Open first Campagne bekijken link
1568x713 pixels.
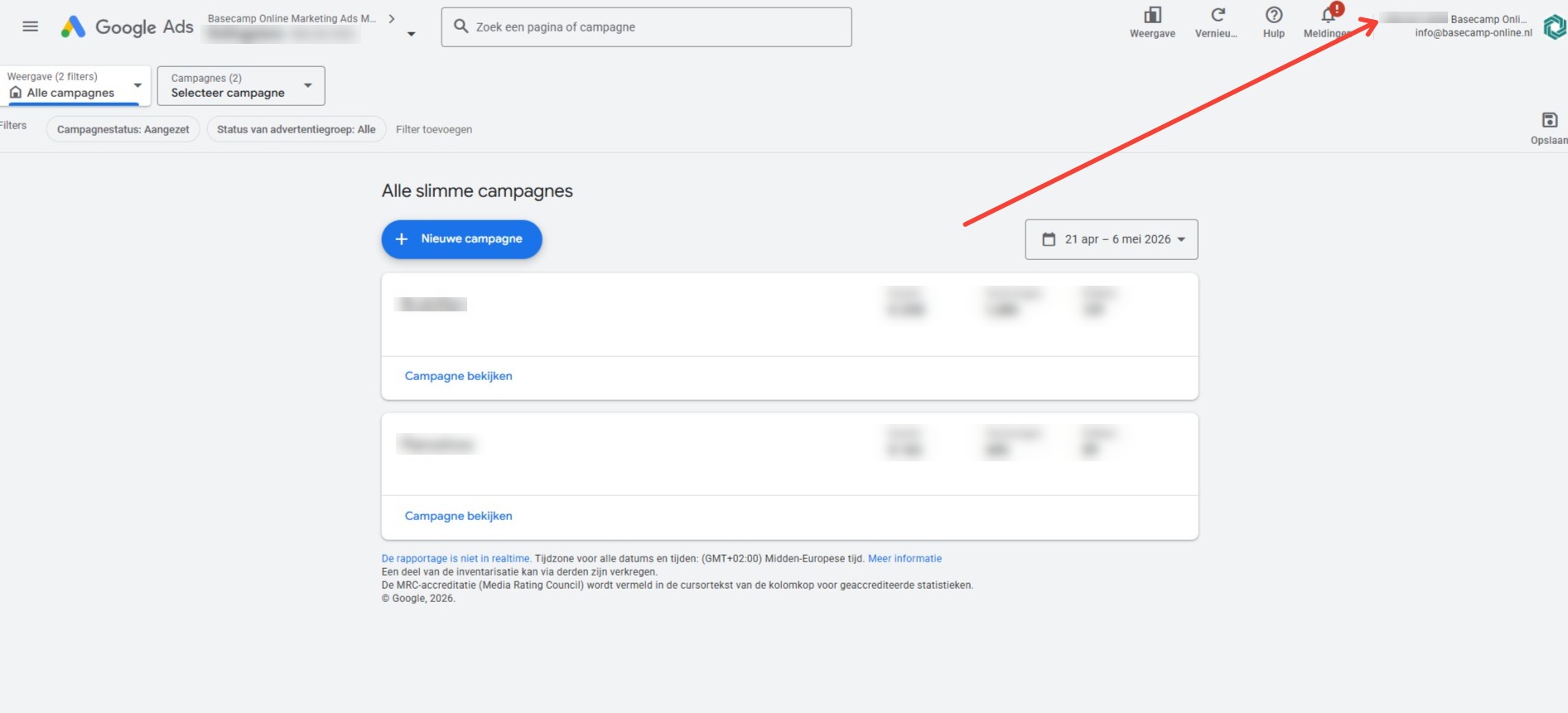(x=458, y=376)
